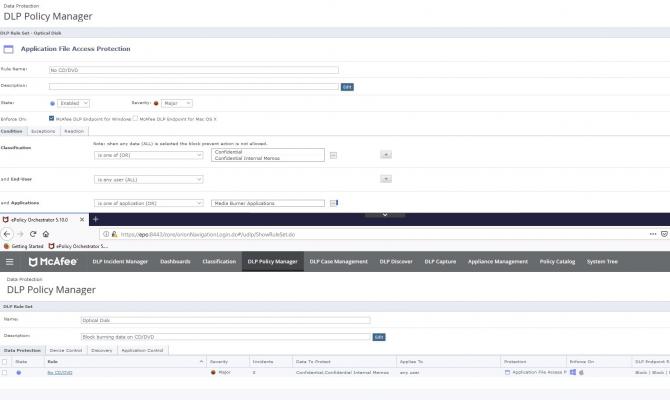Click the Major severity indicator dot
Image resolution: width=670 pixels, height=400 pixels.
click(x=156, y=103)
